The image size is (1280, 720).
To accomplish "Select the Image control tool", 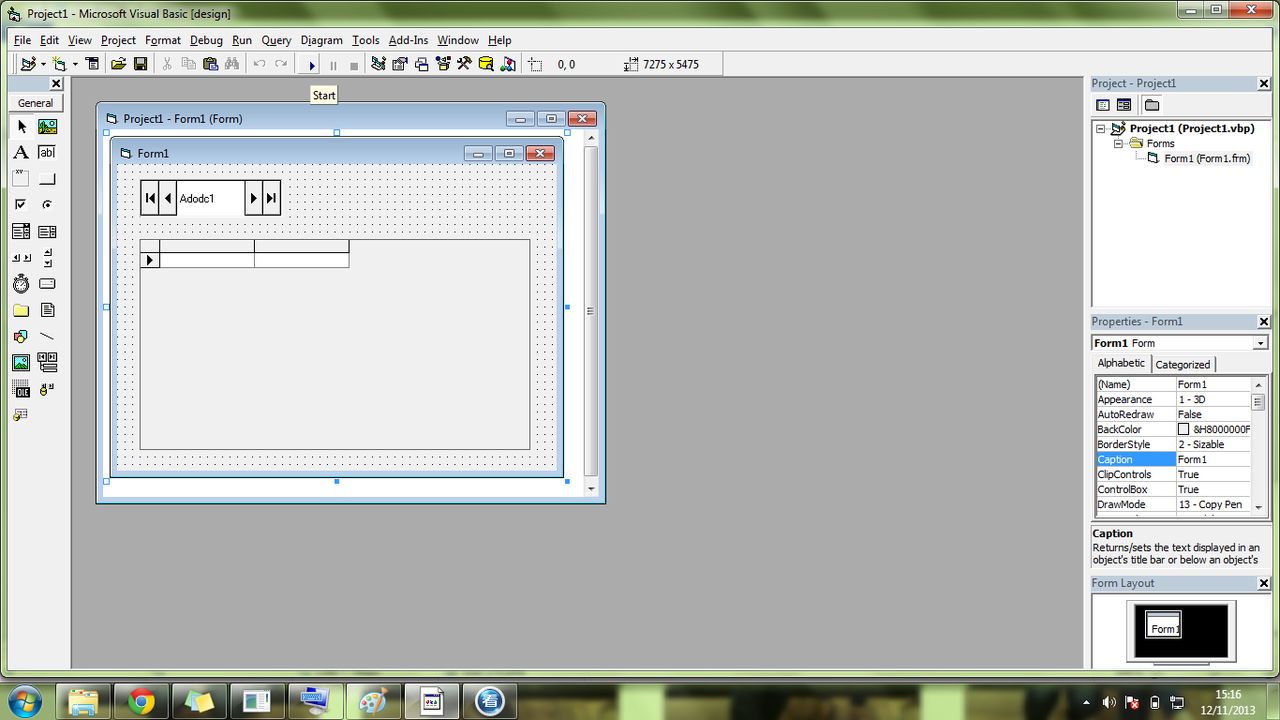I will [x=21, y=362].
